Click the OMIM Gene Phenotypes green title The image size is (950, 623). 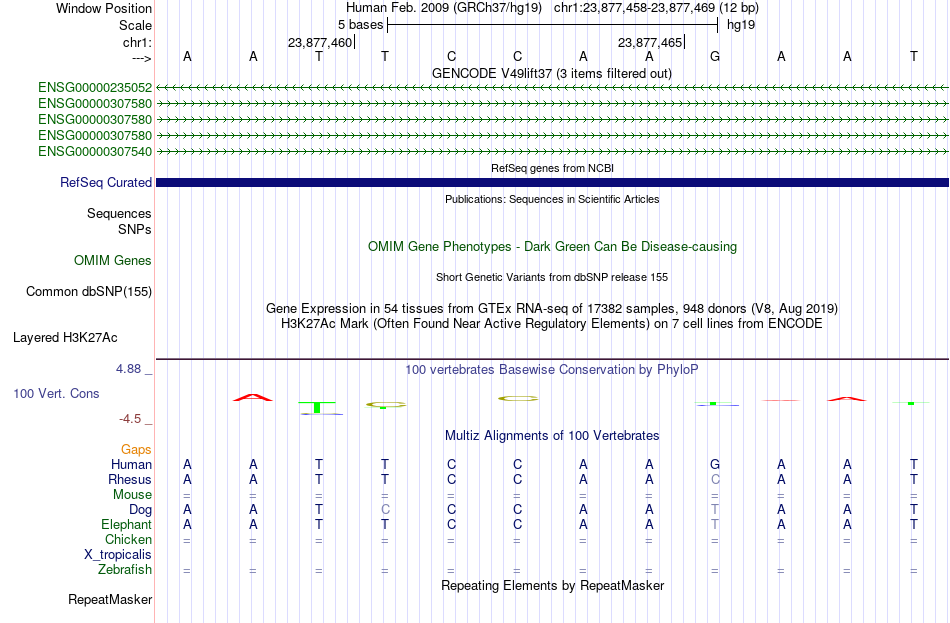tap(552, 247)
